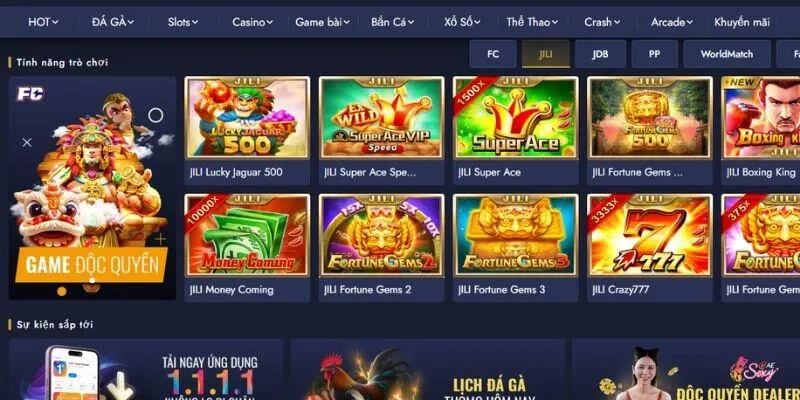Launch the Super Ace VIP Speed game image
The width and height of the screenshot is (800, 400).
tap(381, 117)
